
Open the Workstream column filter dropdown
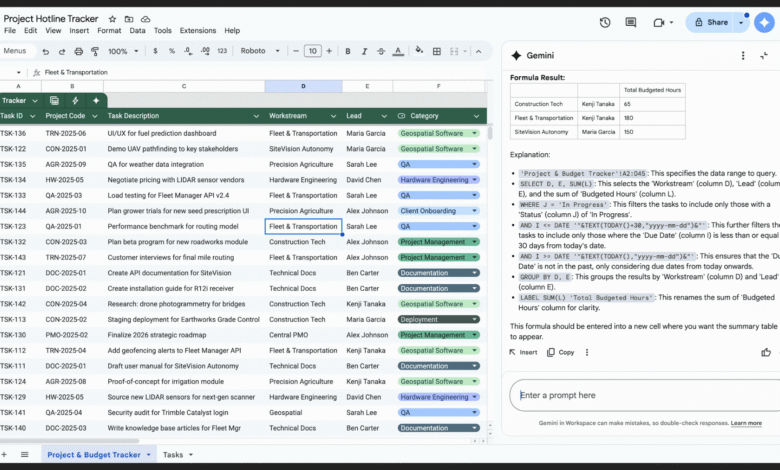[x=333, y=116]
